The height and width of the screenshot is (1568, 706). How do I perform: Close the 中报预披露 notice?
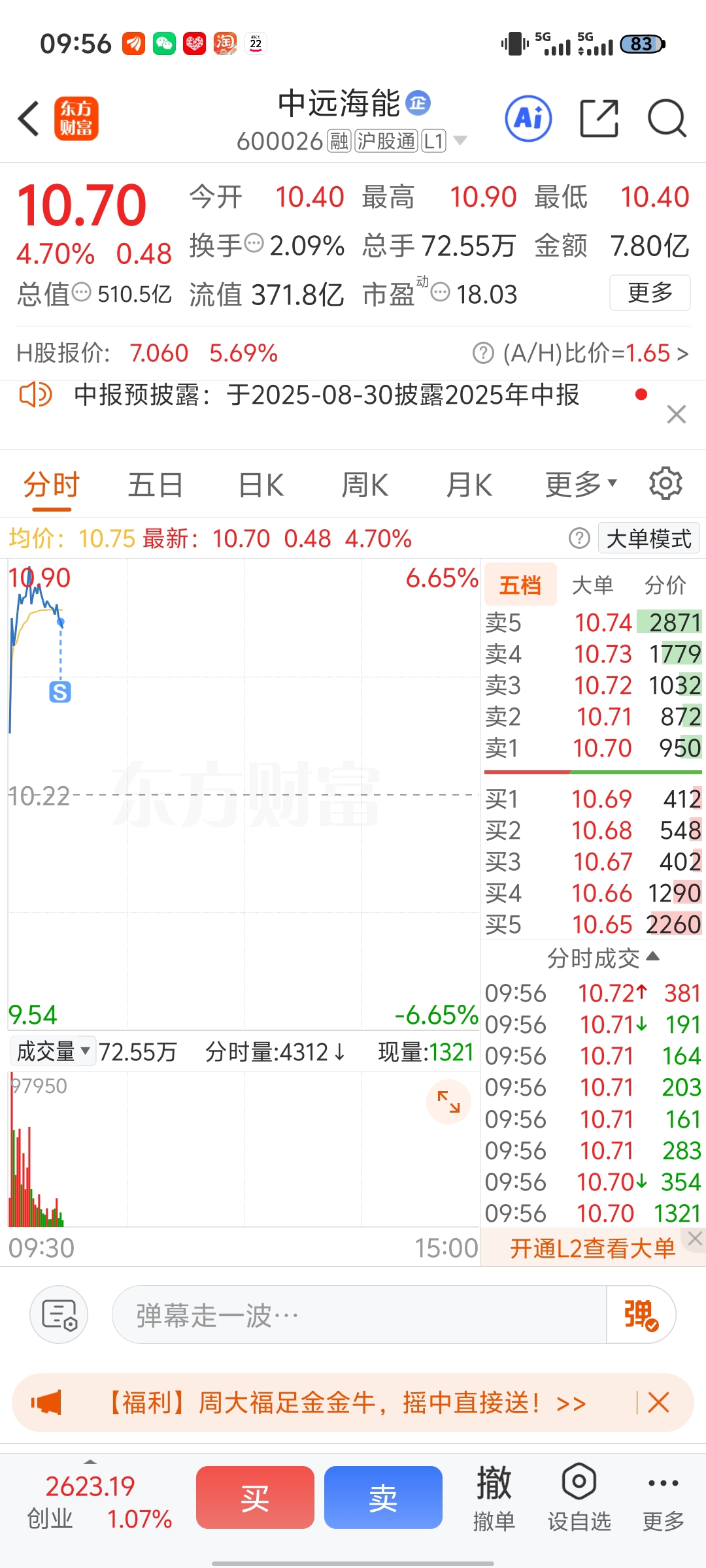coord(677,414)
